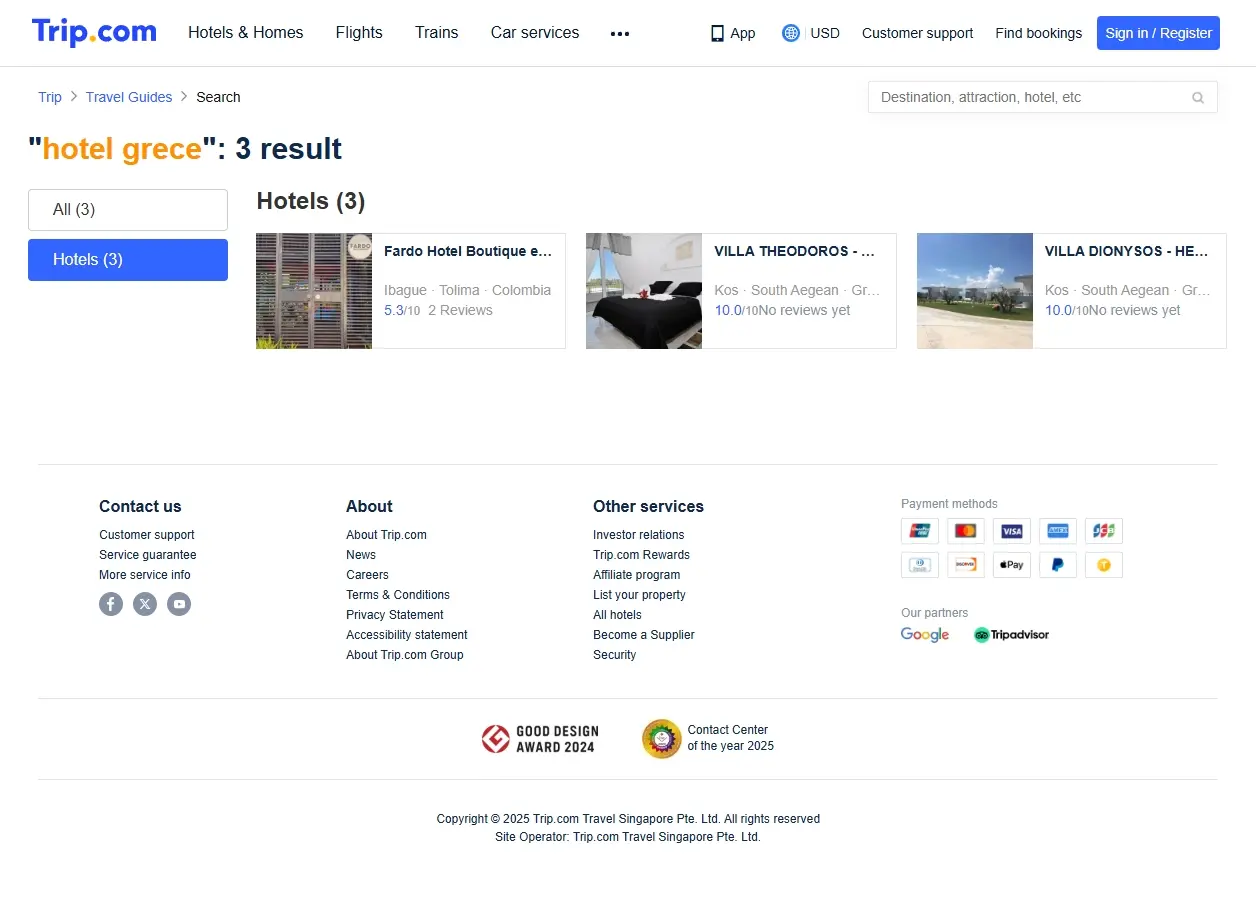This screenshot has height=921, width=1256.
Task: Click "2 Reviews" on Fardo Hotel
Action: tap(460, 311)
